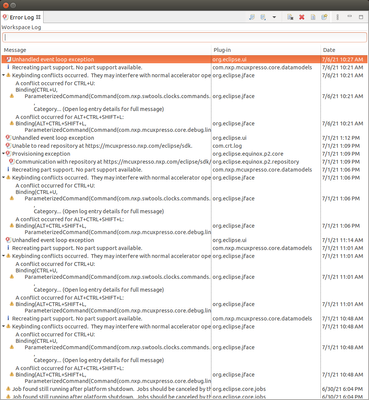Open the dropdown arrow beside Import Log
Image resolution: width=369 pixels, height=400 pixels.
274,17
